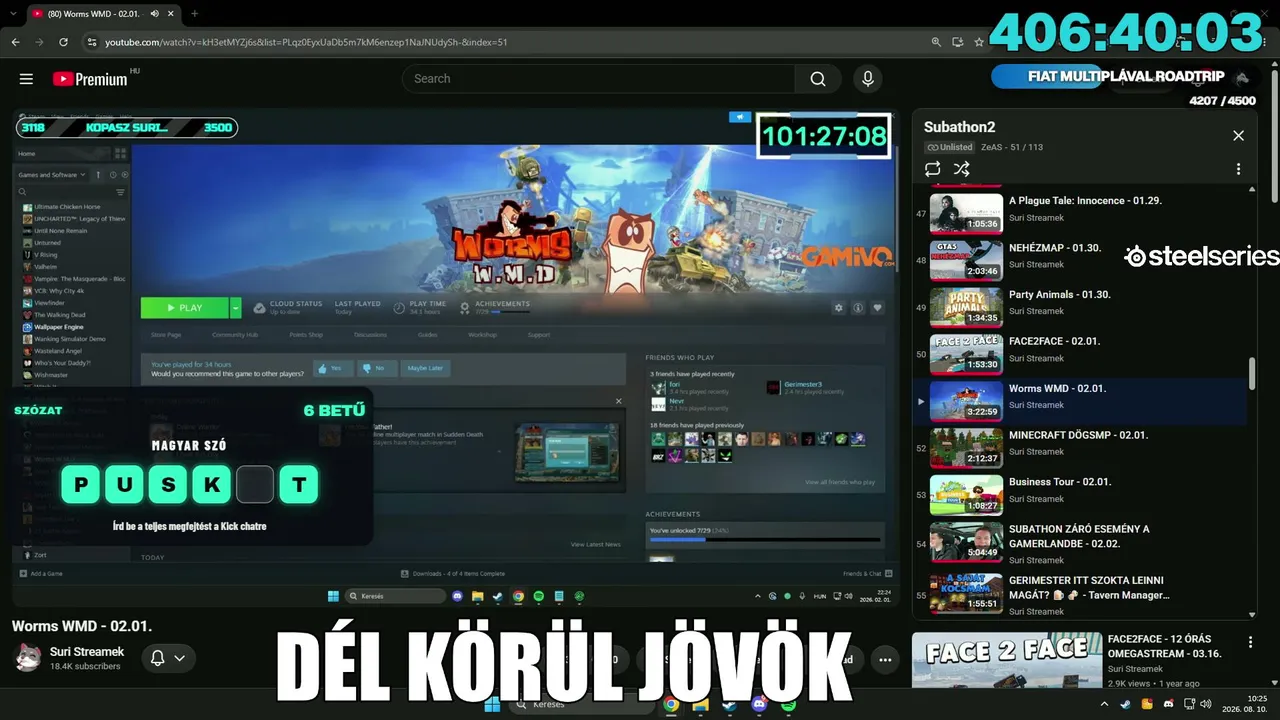Click the playlist panel scrollbar thumb
Image resolution: width=1280 pixels, height=720 pixels.
pyautogui.click(x=1251, y=373)
